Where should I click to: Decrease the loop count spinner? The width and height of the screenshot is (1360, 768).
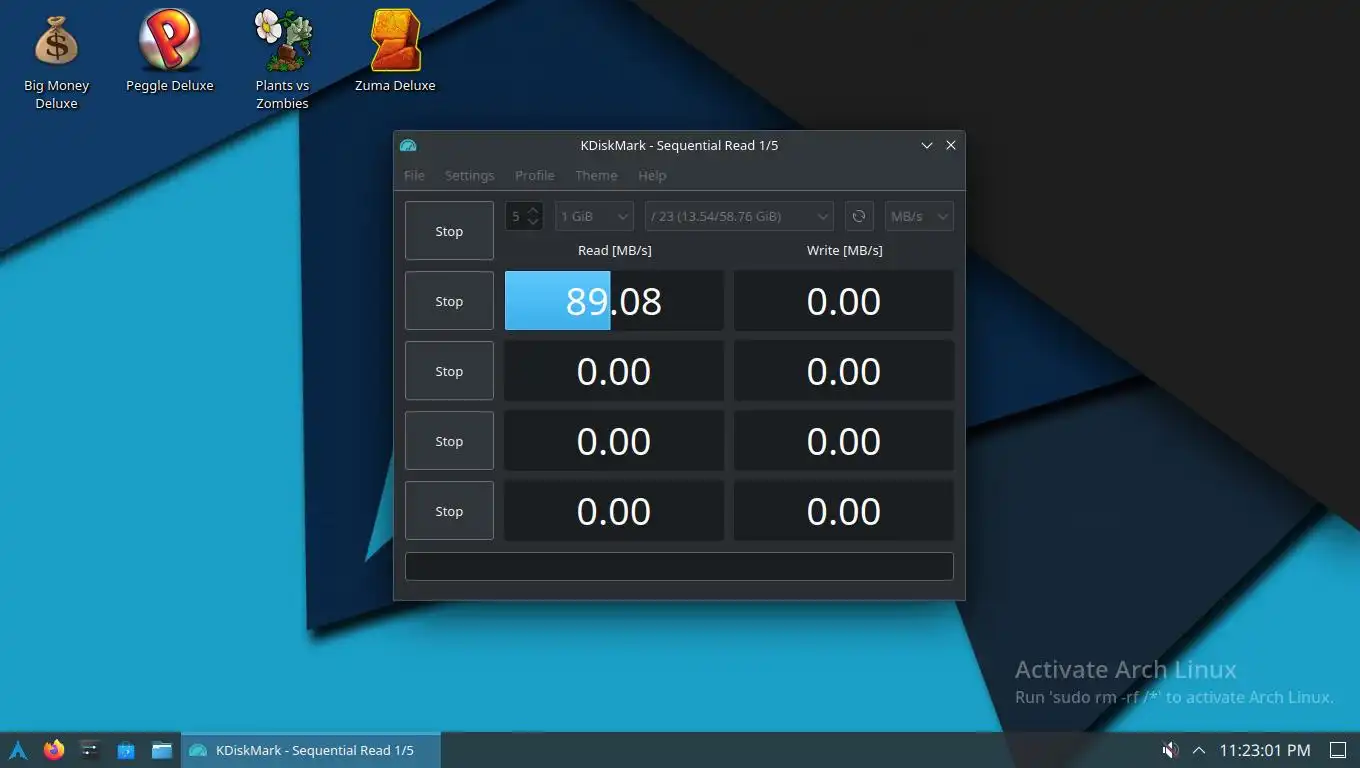(x=534, y=223)
